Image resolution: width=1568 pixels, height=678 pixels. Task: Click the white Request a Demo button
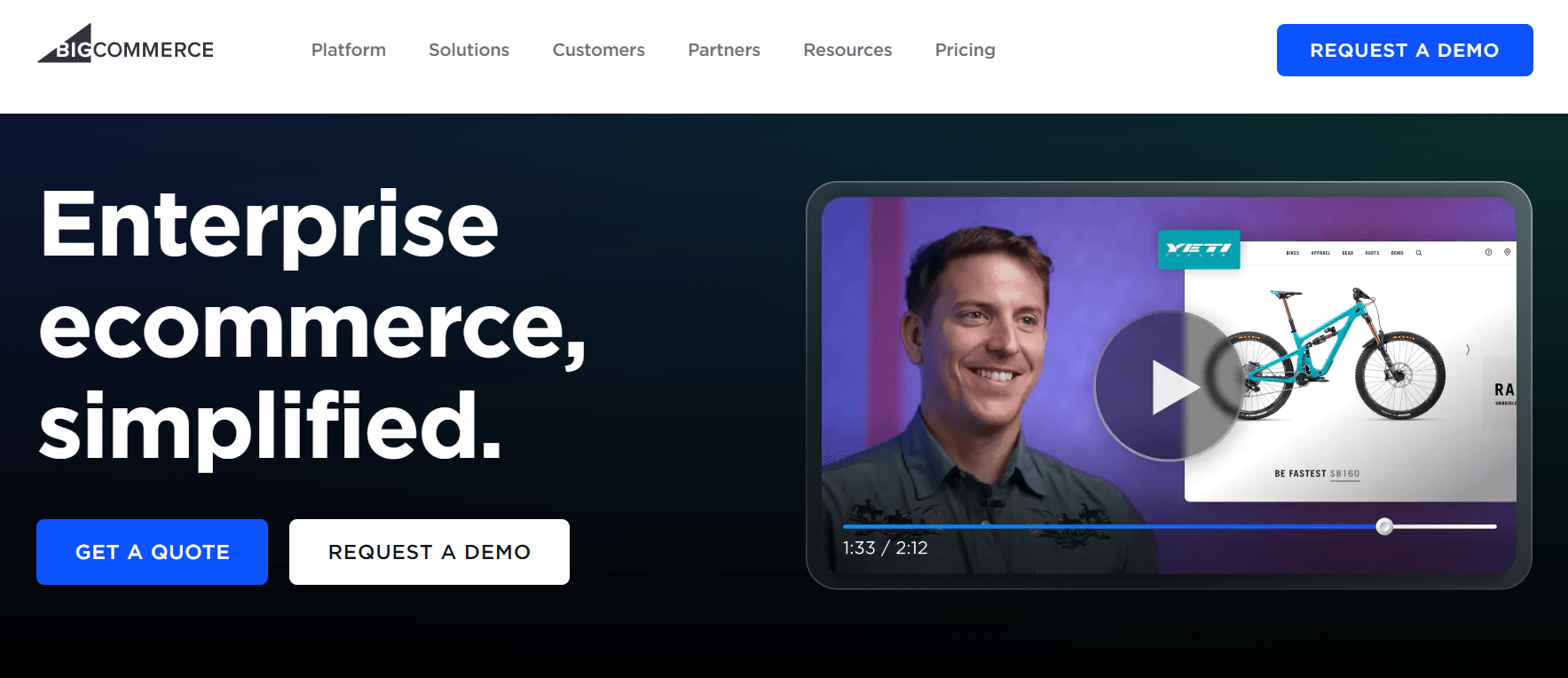[x=429, y=552]
